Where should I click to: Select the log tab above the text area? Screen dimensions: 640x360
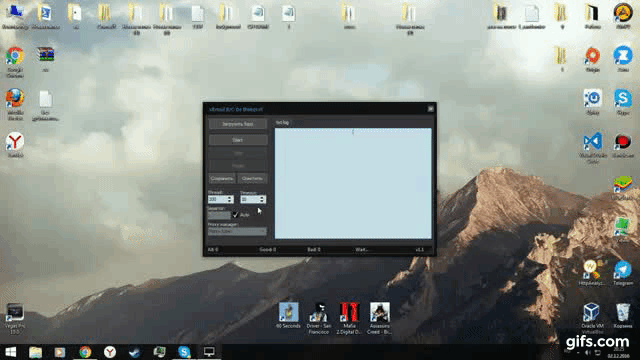282,122
